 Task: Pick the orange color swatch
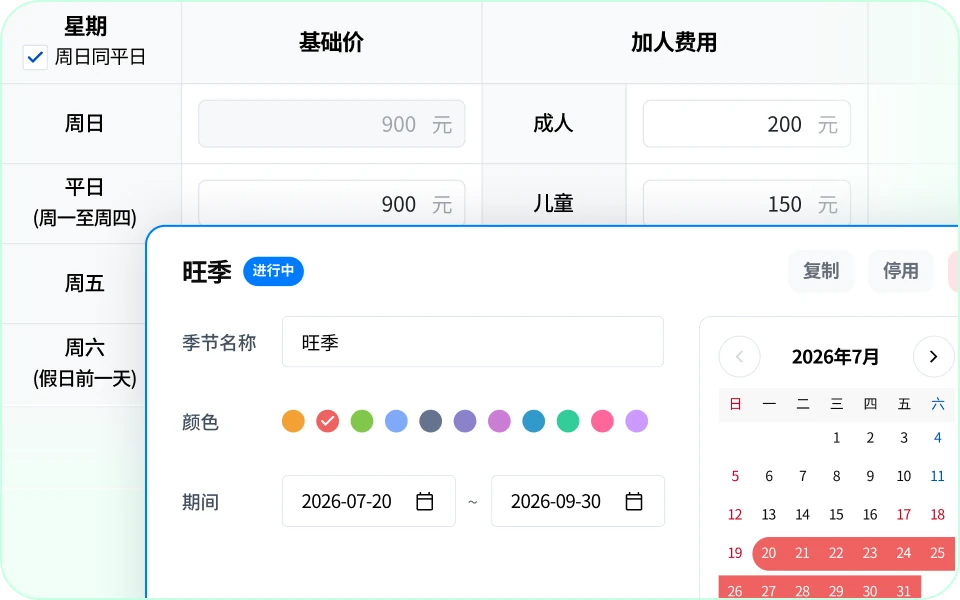pos(293,421)
